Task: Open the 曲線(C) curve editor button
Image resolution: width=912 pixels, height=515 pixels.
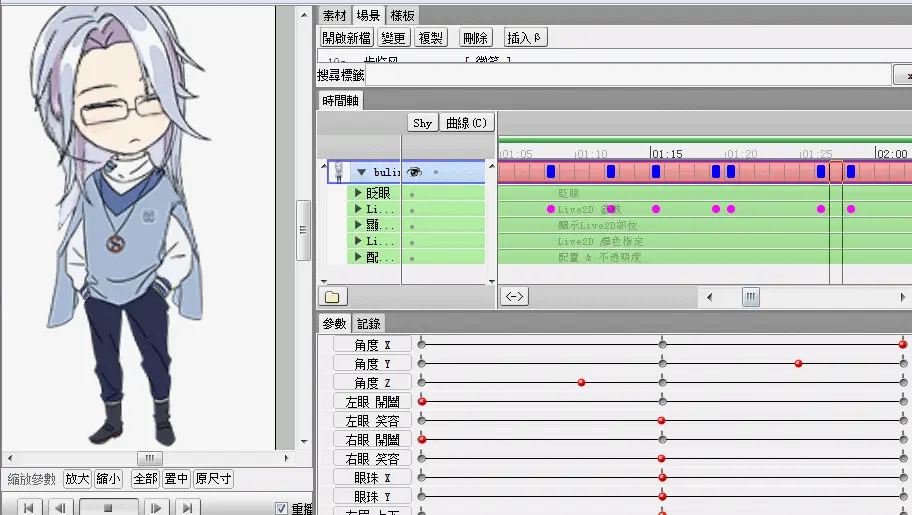Action: pos(466,123)
